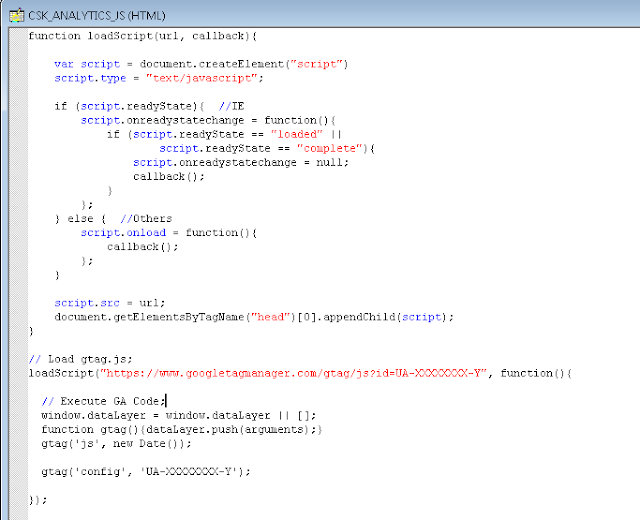The width and height of the screenshot is (640, 520).
Task: Click 'script.onreadystatechange = null;' line
Action: tap(241, 162)
